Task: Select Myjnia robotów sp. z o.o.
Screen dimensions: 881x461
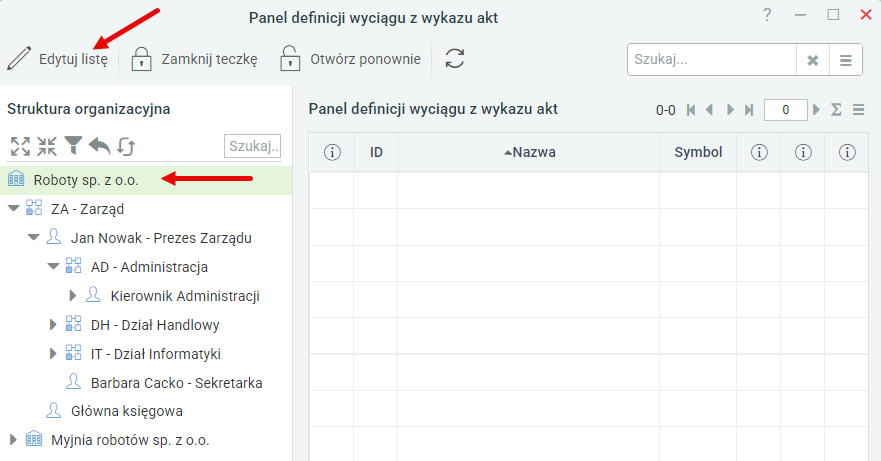Action: (x=130, y=440)
